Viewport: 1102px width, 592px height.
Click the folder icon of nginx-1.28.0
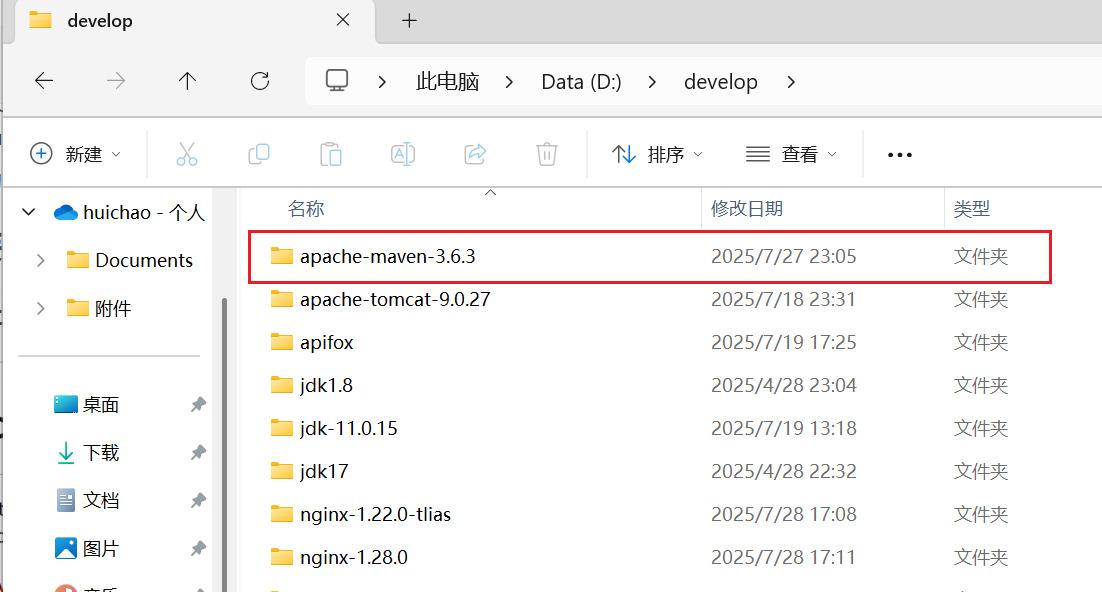point(281,556)
